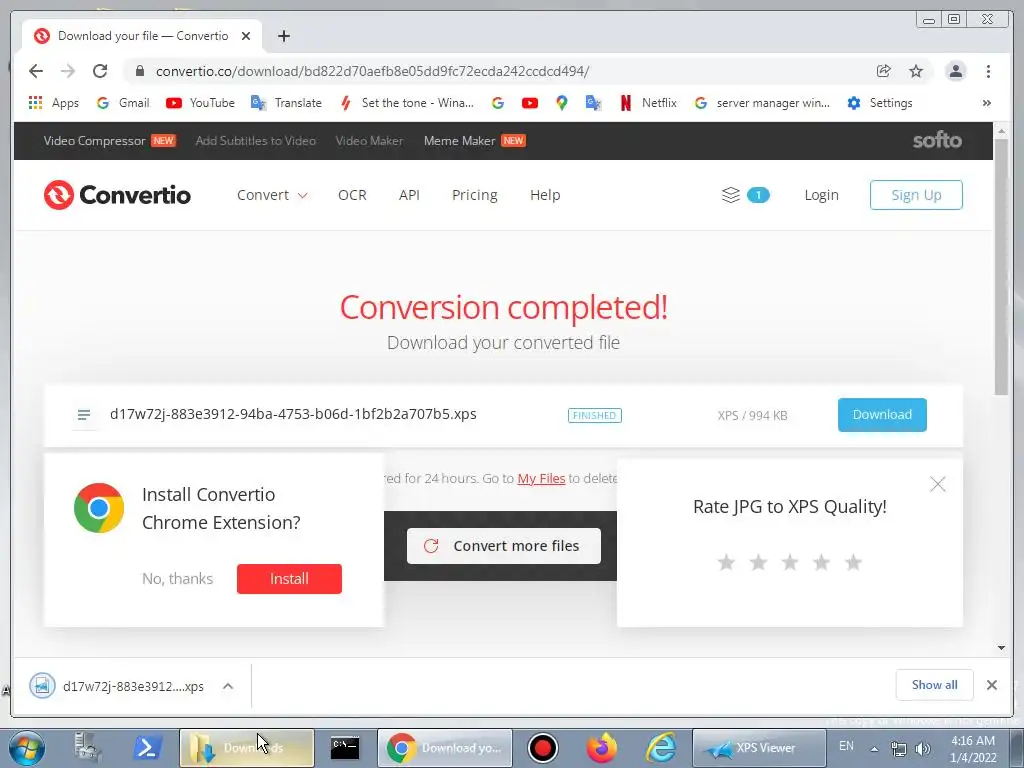Show hidden system tray icons
1024x768 pixels.
click(x=874, y=749)
